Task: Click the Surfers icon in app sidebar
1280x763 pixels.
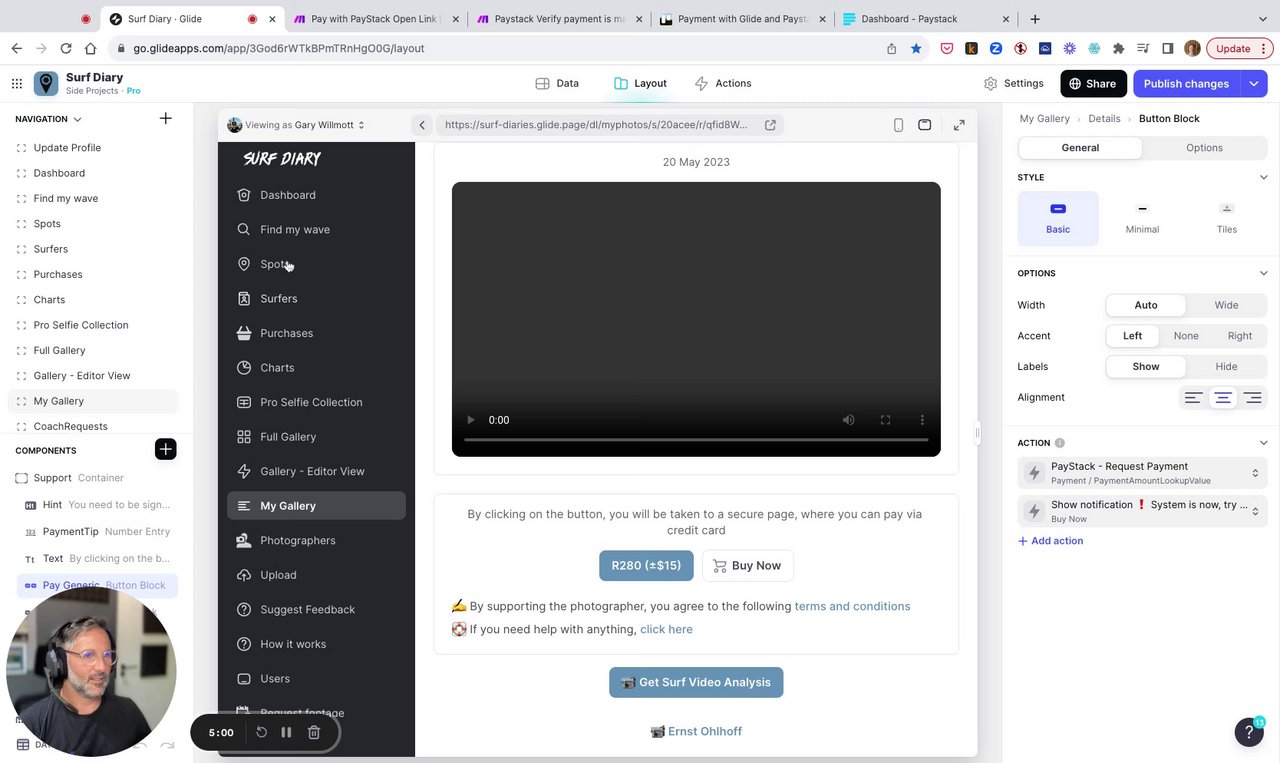Action: (x=244, y=298)
